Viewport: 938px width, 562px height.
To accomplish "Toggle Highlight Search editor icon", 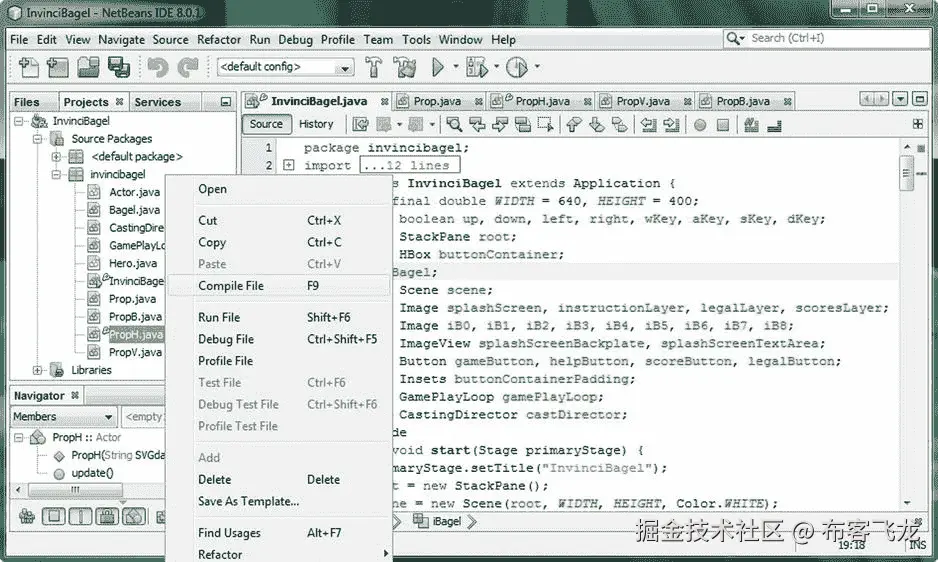I will 522,124.
